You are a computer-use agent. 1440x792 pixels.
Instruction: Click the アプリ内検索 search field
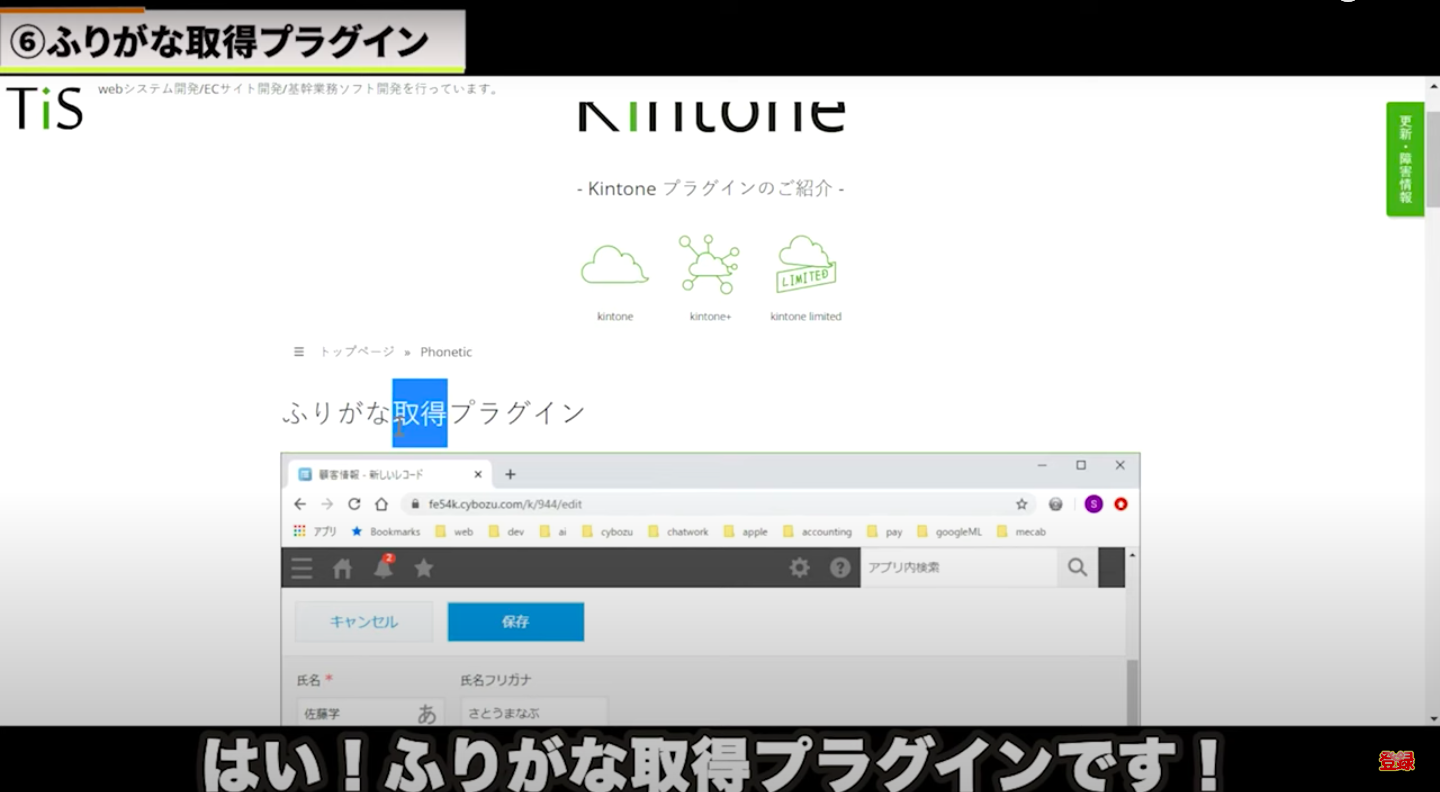click(956, 567)
